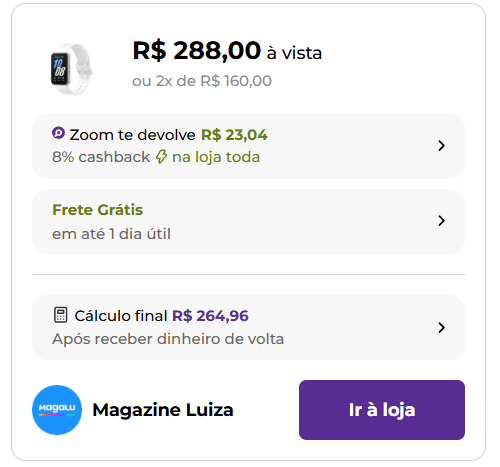
Task: Click the em até 1 dia útil delivery text
Action: 111,234
